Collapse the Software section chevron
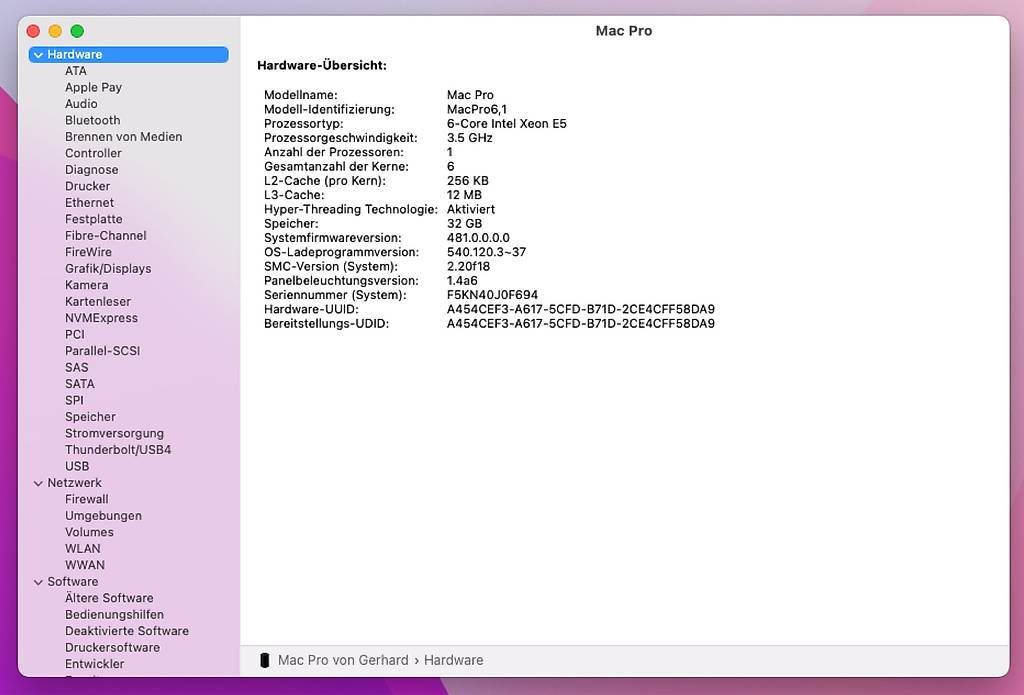1024x695 pixels. [x=39, y=582]
